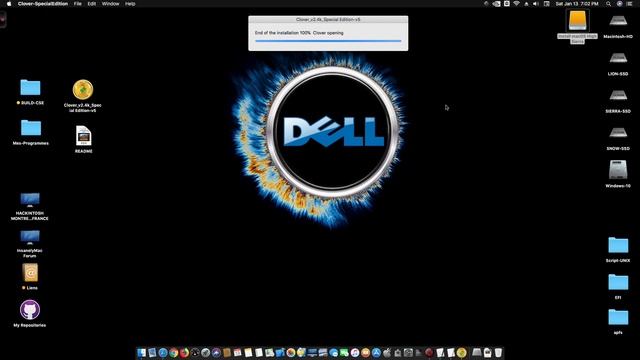This screenshot has width=640, height=360.
Task: Click the installation progress bar
Action: pyautogui.click(x=328, y=41)
